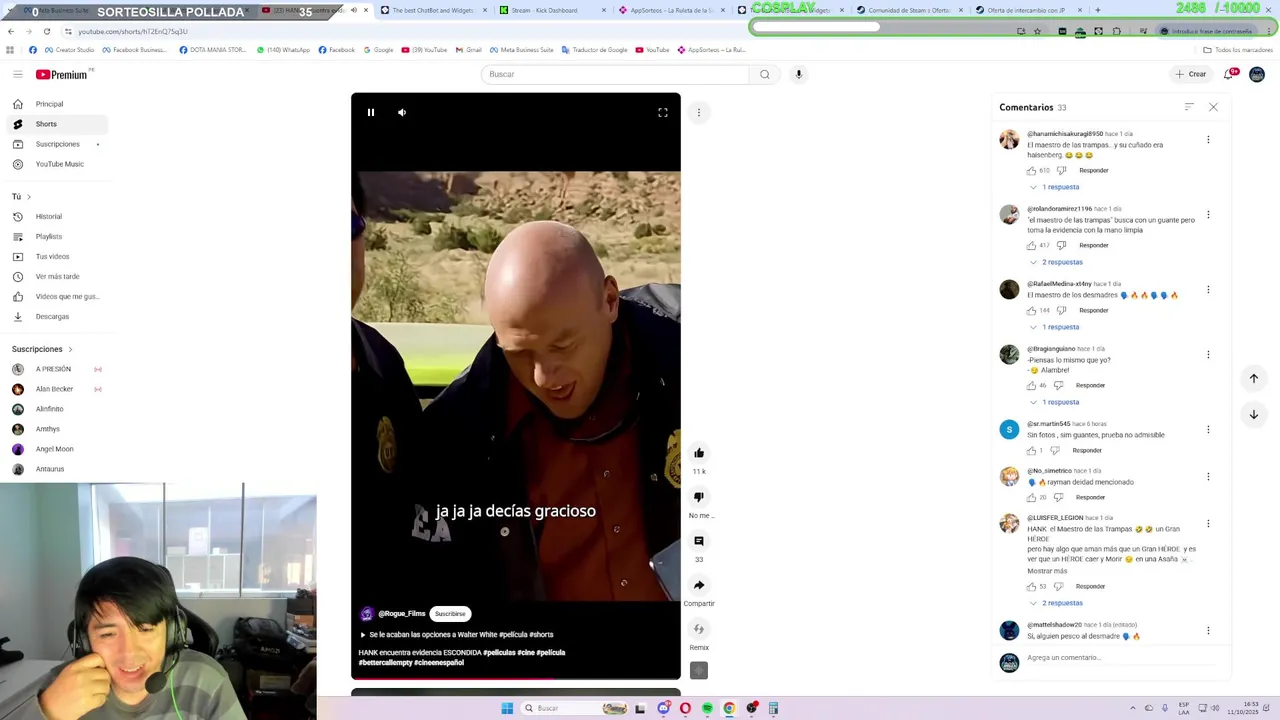Viewport: 1280px width, 720px height.
Task: Select Shorts in sidebar
Action: pyautogui.click(x=56, y=124)
